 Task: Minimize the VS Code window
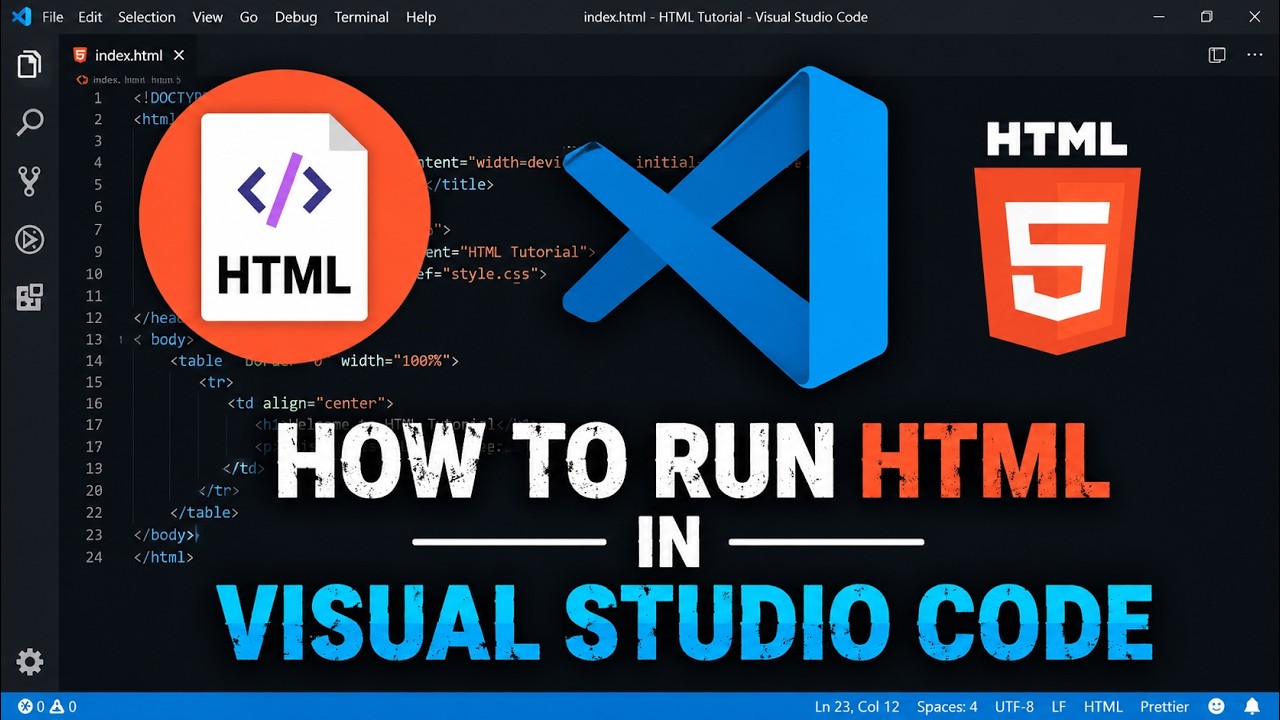[x=1160, y=17]
